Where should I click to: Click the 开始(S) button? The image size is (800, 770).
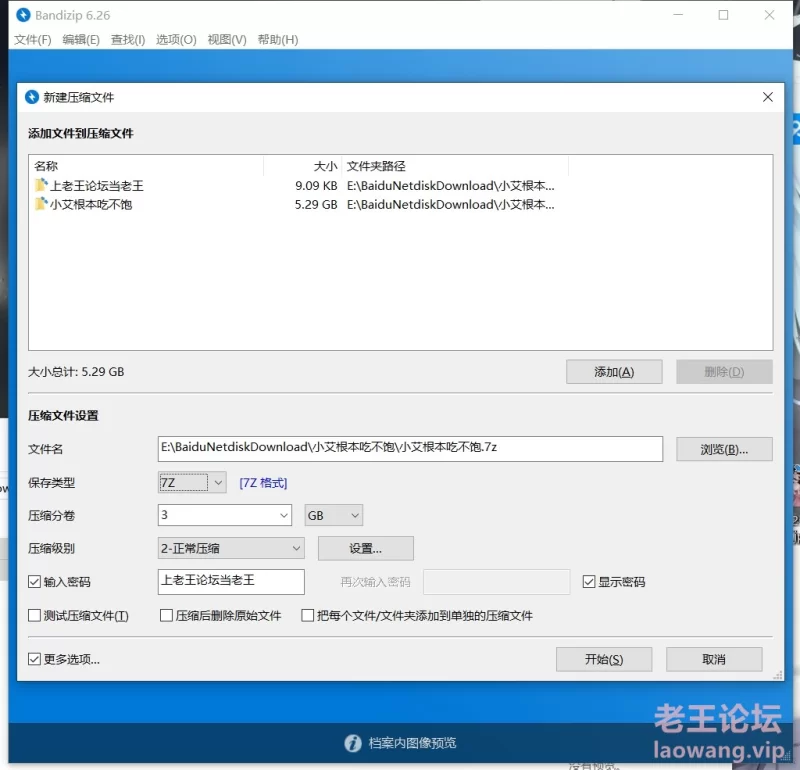click(x=604, y=660)
